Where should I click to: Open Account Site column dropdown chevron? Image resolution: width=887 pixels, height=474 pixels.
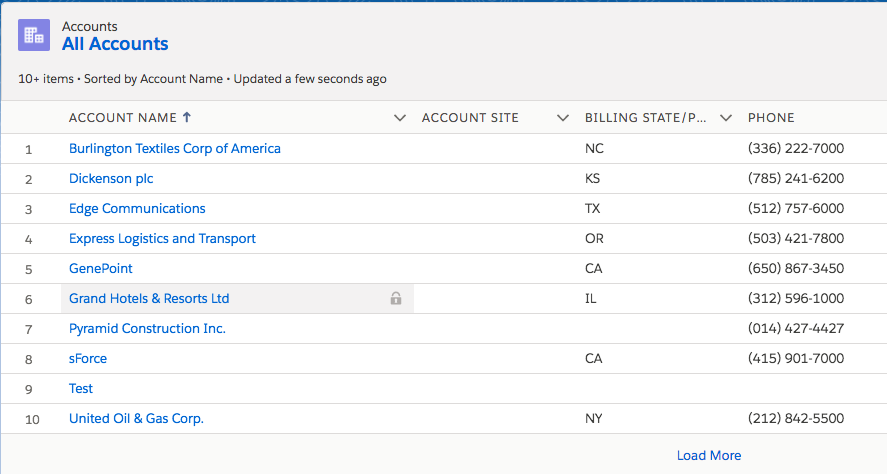[x=563, y=118]
